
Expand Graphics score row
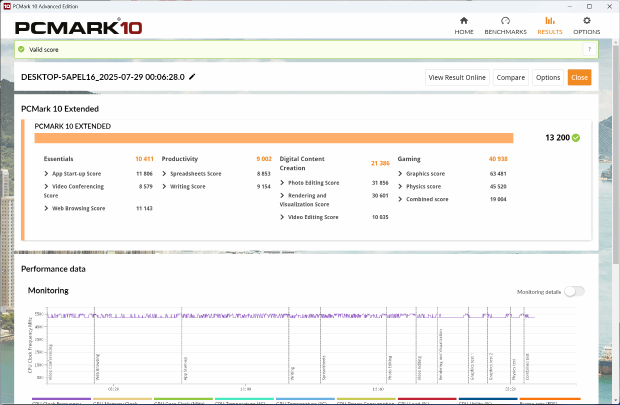coord(400,174)
